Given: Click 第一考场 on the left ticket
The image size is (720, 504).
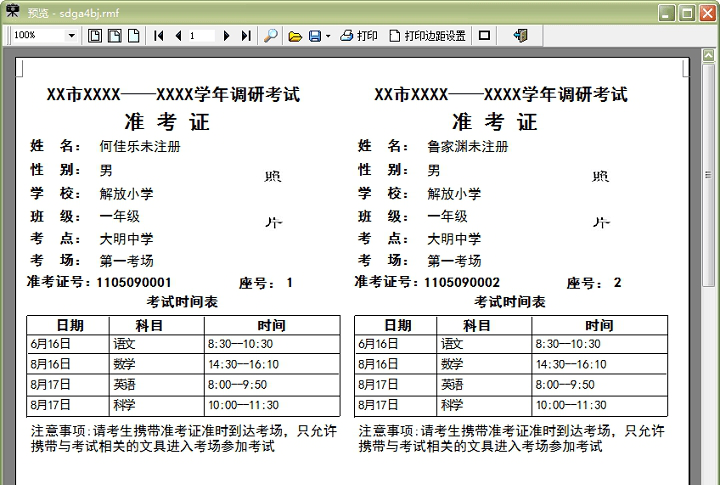Looking at the screenshot, I should pyautogui.click(x=126, y=261).
